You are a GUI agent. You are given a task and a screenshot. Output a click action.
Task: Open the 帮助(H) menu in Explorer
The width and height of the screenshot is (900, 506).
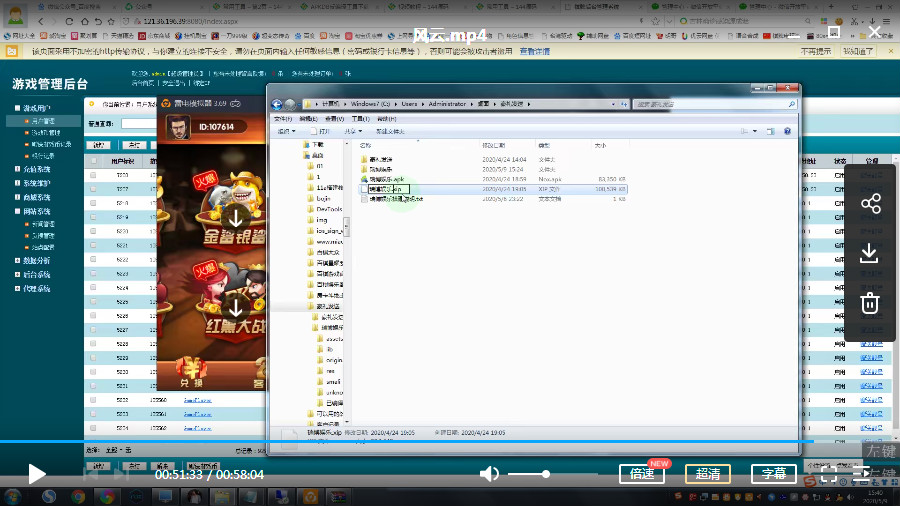click(x=387, y=119)
